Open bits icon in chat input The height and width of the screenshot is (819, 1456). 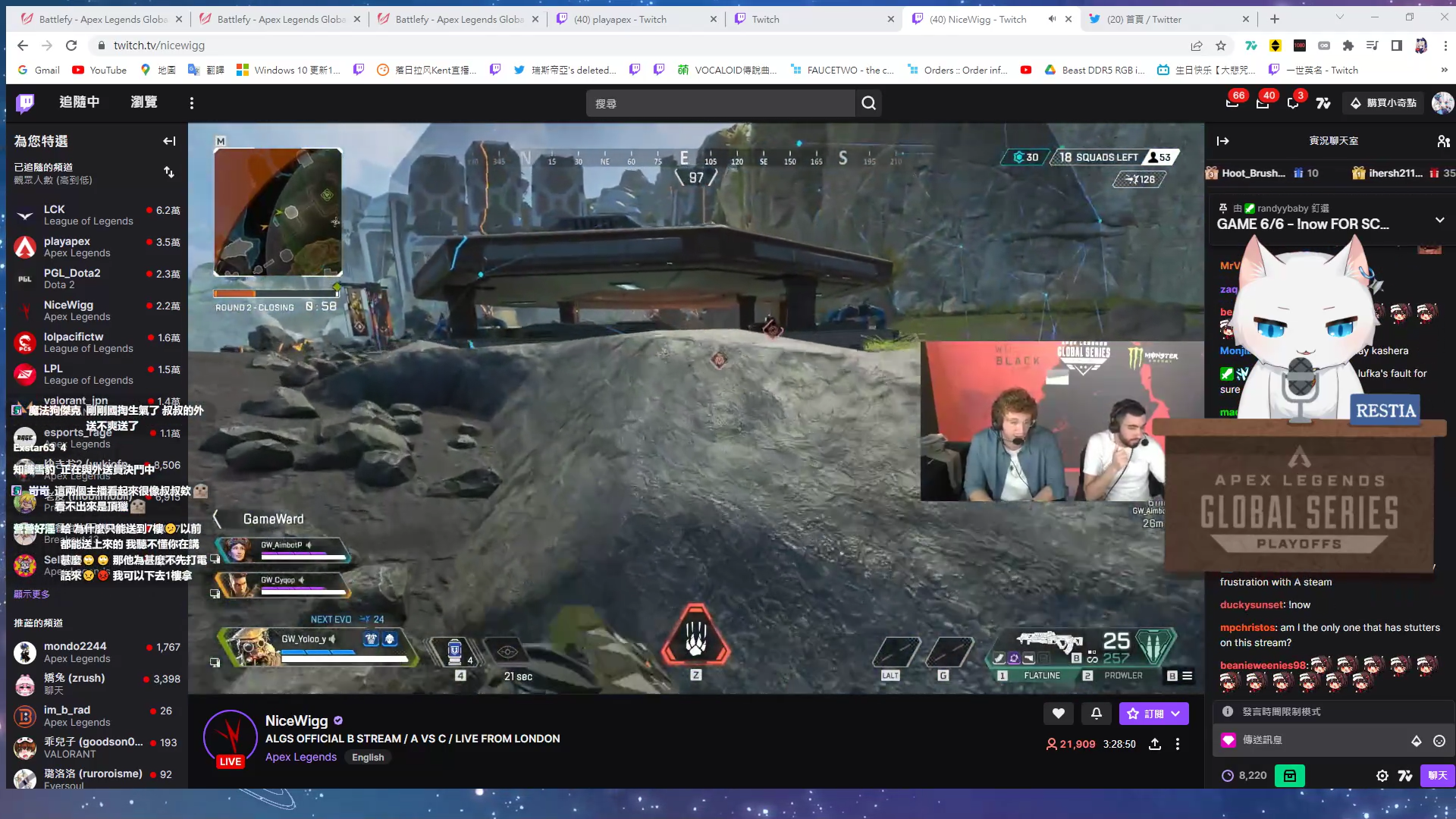point(1416,741)
